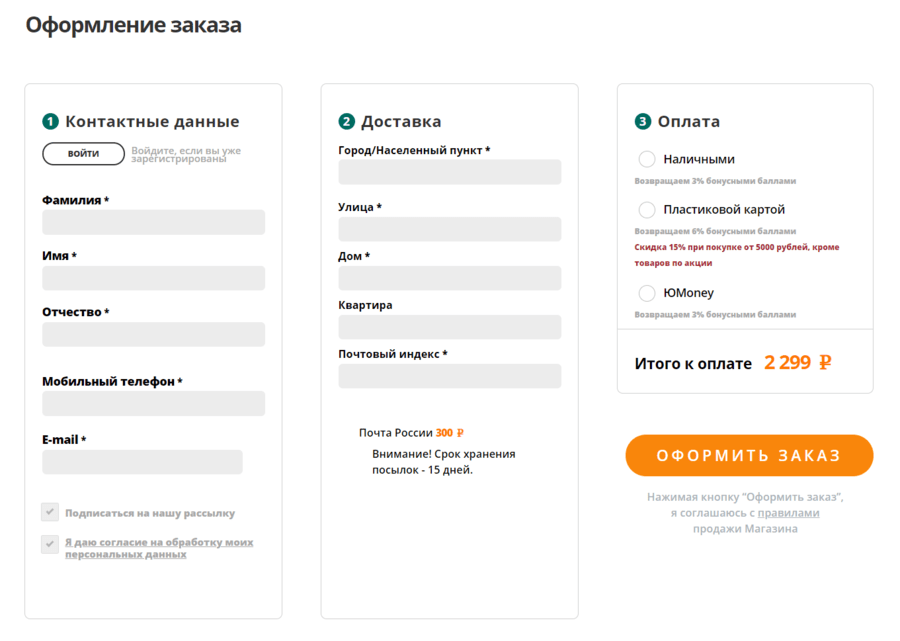Click the step 3 Оплата number badge
900x641 pixels.
coord(643,122)
